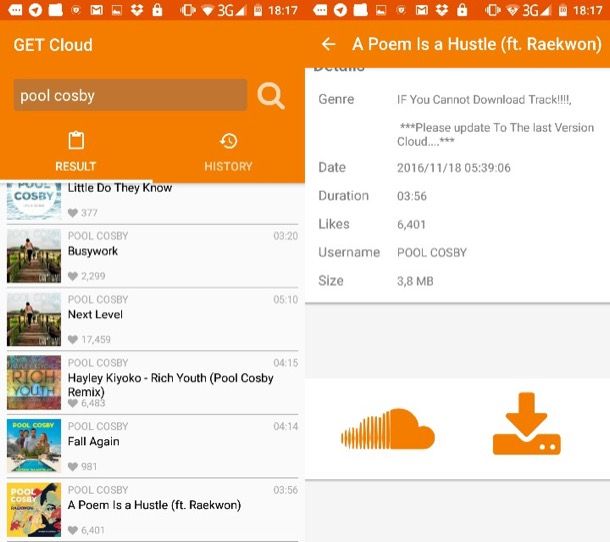Select 'A Poem Is a Hustle' list title
Viewport: 610px width, 542px height.
tap(154, 505)
